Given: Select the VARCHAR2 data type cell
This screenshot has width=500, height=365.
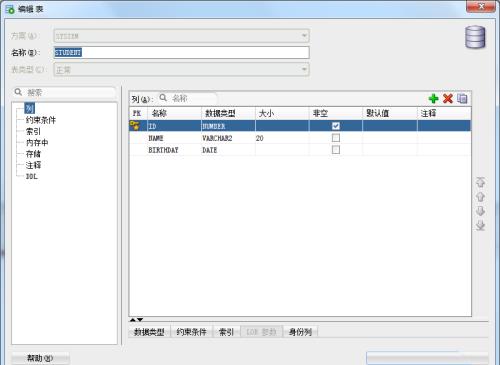Looking at the screenshot, I should pos(228,138).
